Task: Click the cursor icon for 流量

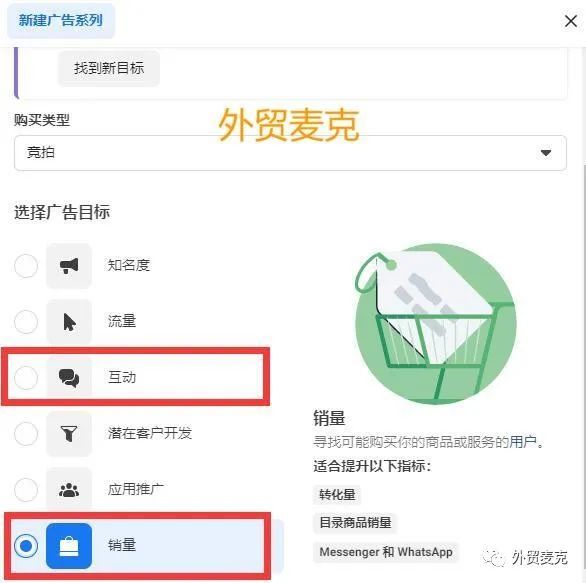Action: [x=69, y=322]
